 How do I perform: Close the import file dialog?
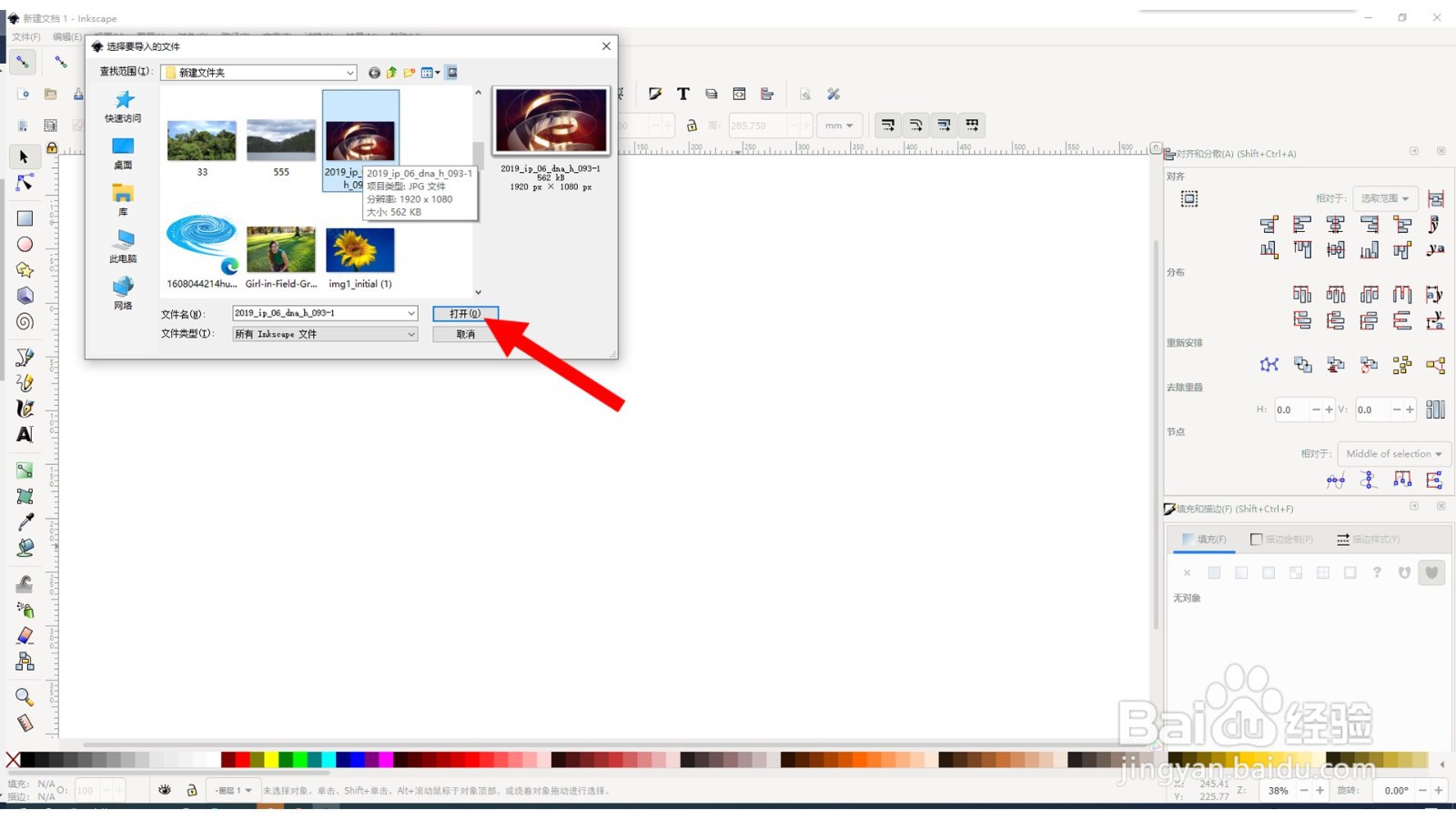[x=606, y=45]
